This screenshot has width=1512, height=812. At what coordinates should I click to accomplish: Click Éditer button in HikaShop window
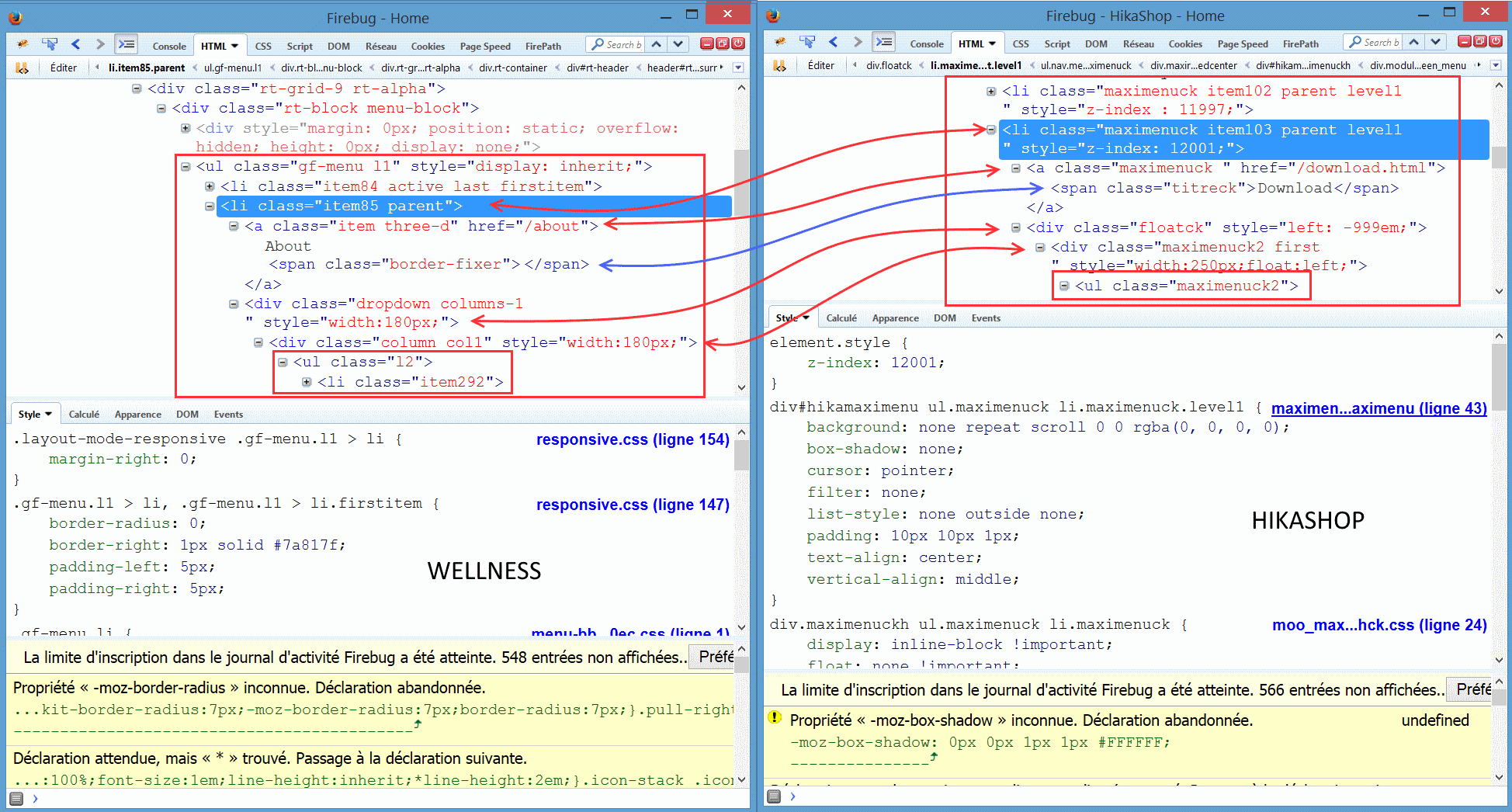821,65
